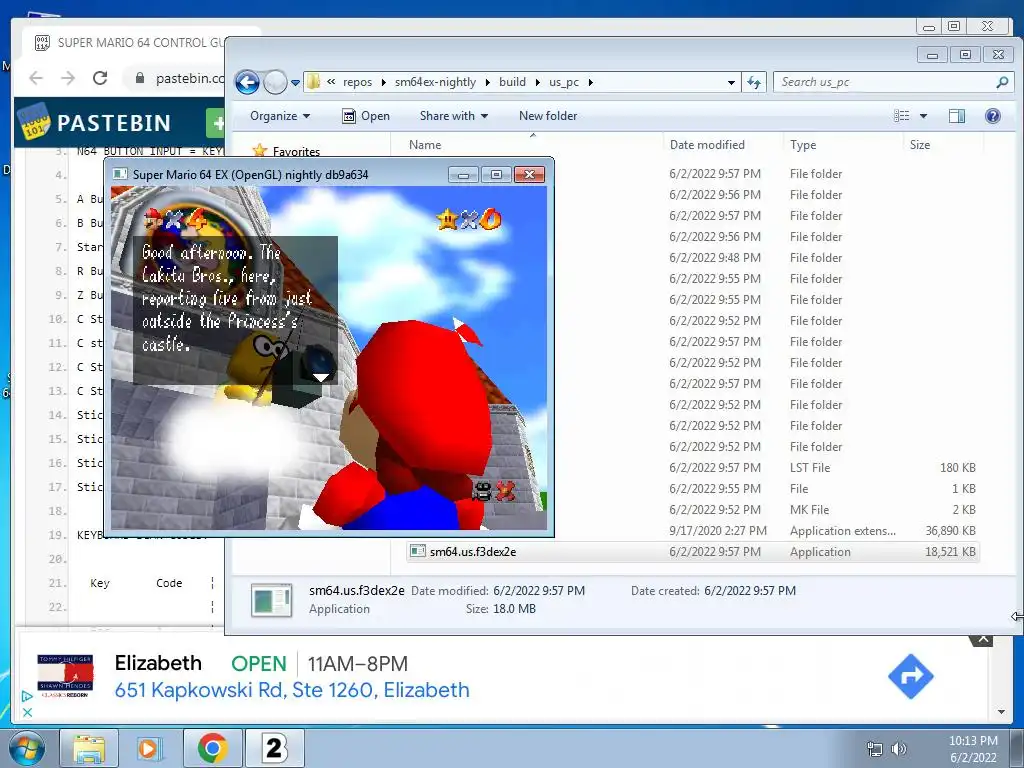The height and width of the screenshot is (768, 1024).
Task: Select Super Mario 64 Control Guide tab
Action: click(x=131, y=43)
